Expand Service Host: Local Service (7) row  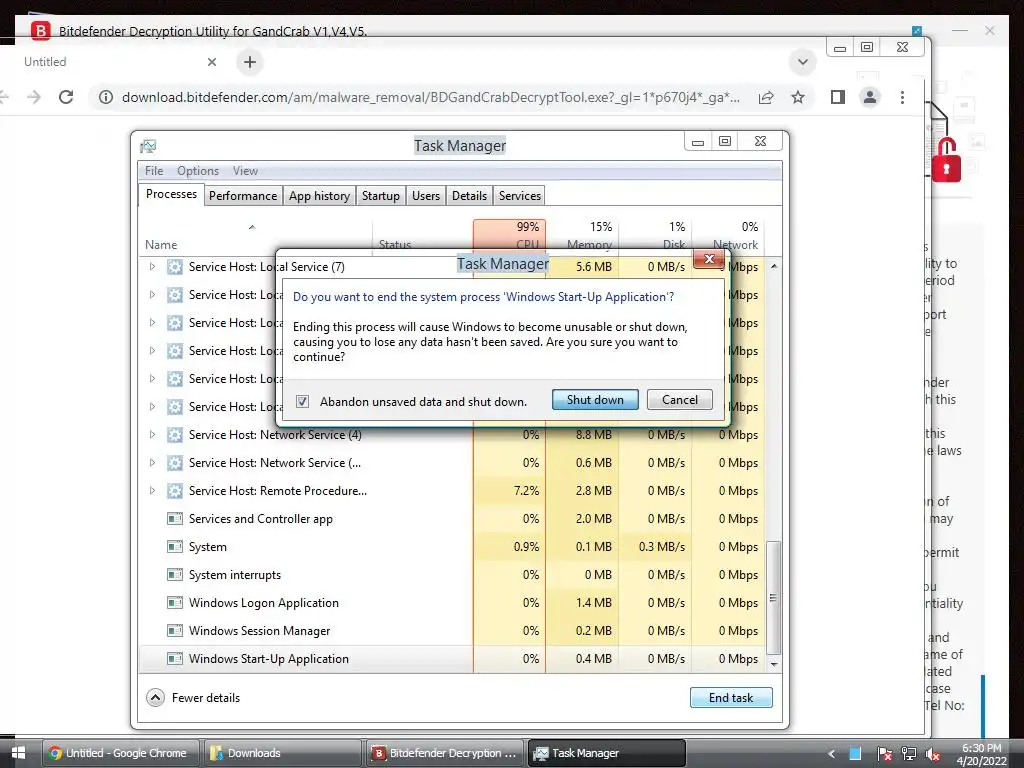tap(152, 266)
